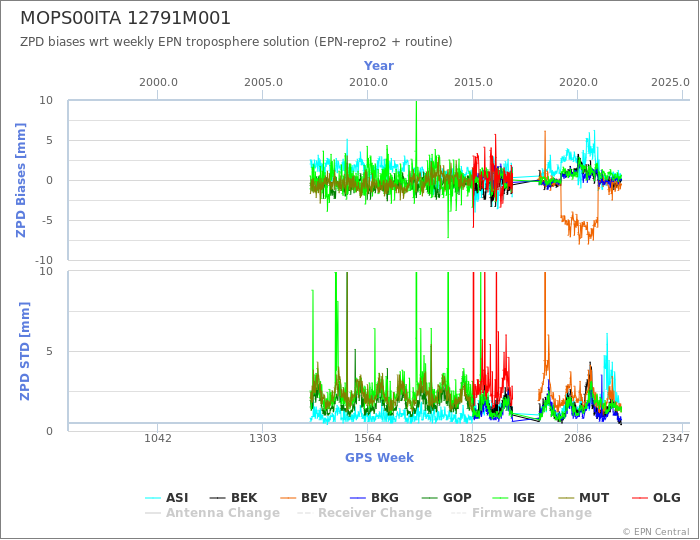The image size is (700, 540).
Task: Click the 2025.0 year tick label
Action: tap(670, 83)
